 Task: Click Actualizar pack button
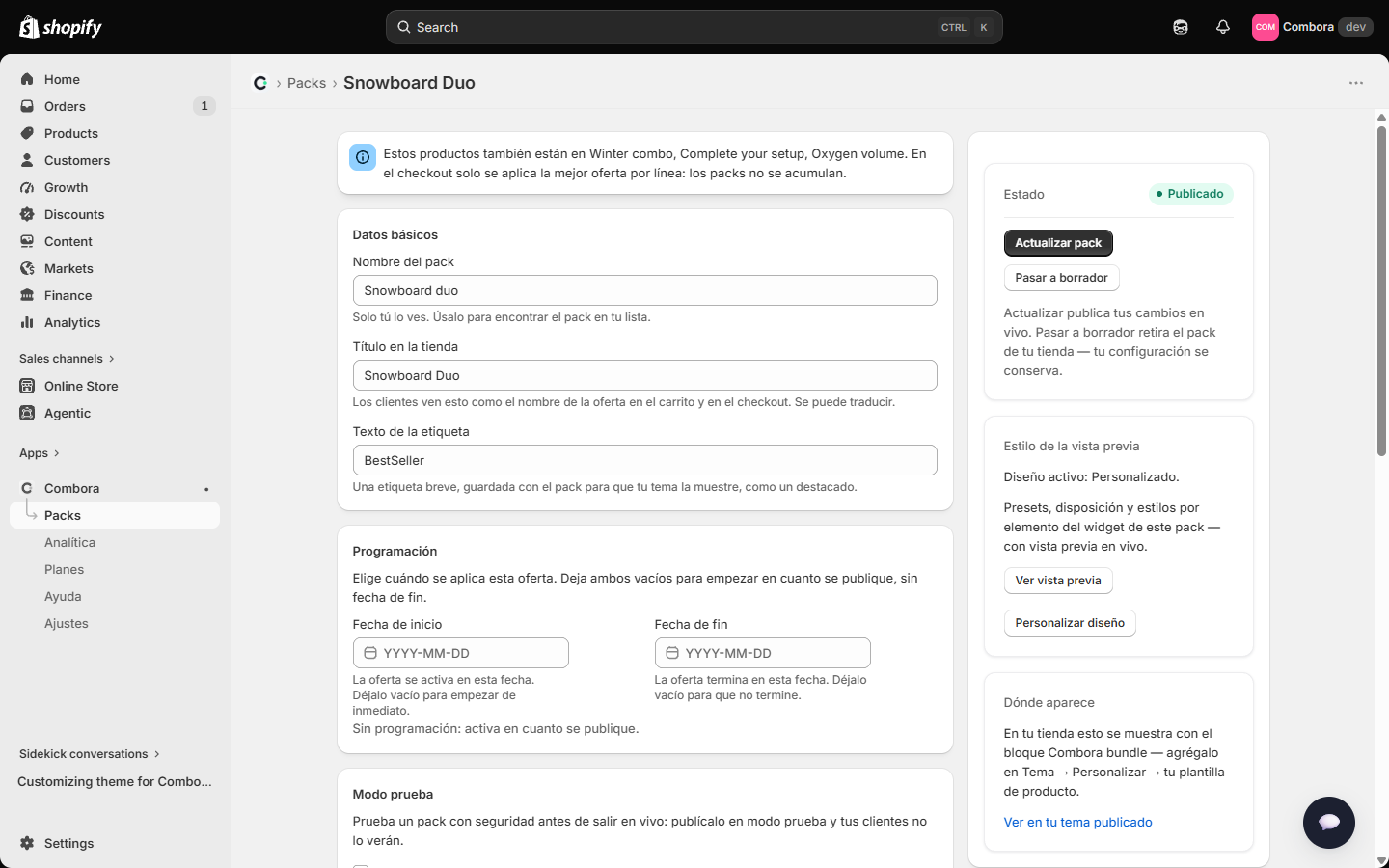[1058, 243]
